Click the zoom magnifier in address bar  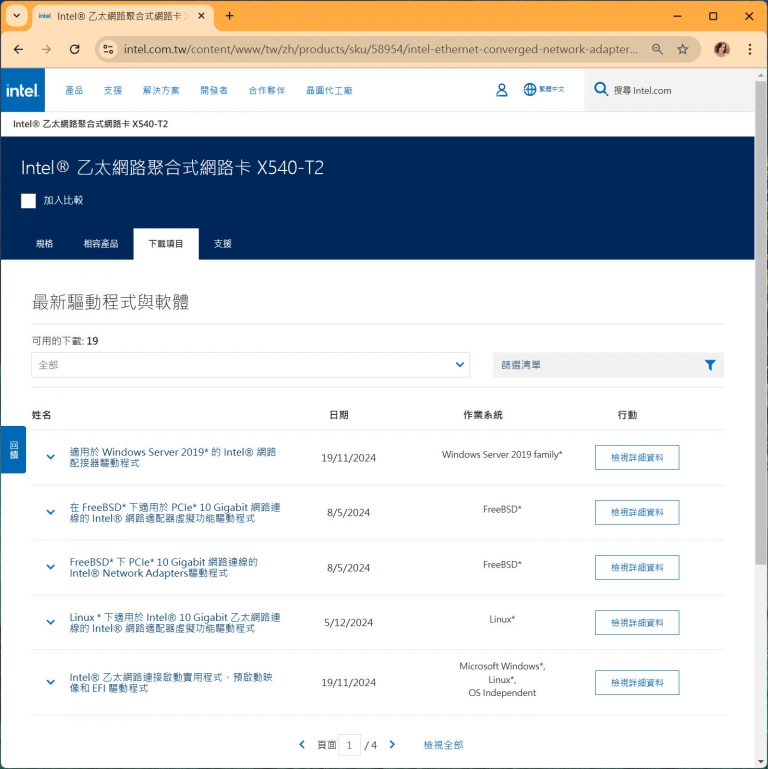[657, 50]
